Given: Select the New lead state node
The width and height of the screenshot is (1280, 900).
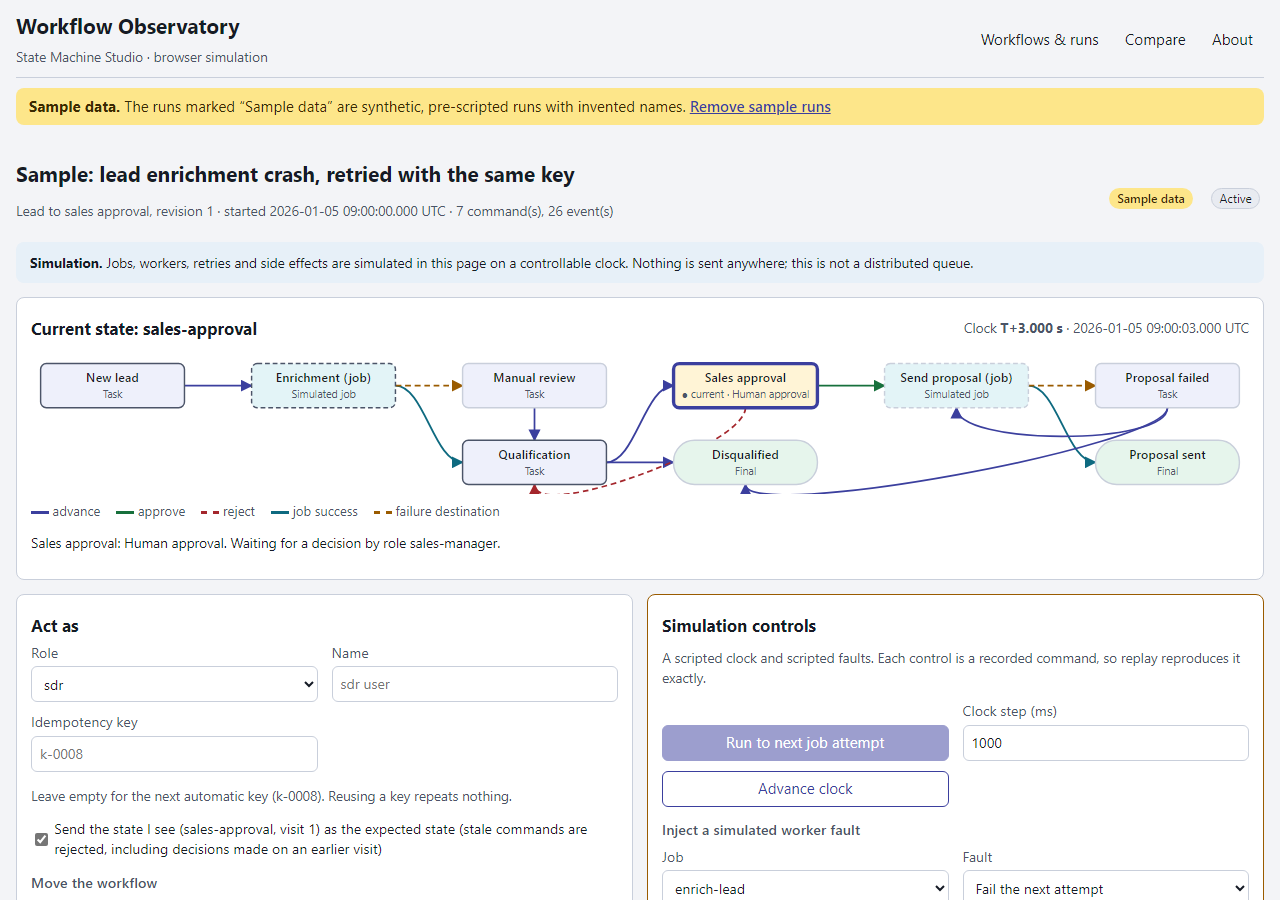Looking at the screenshot, I should tap(113, 386).
